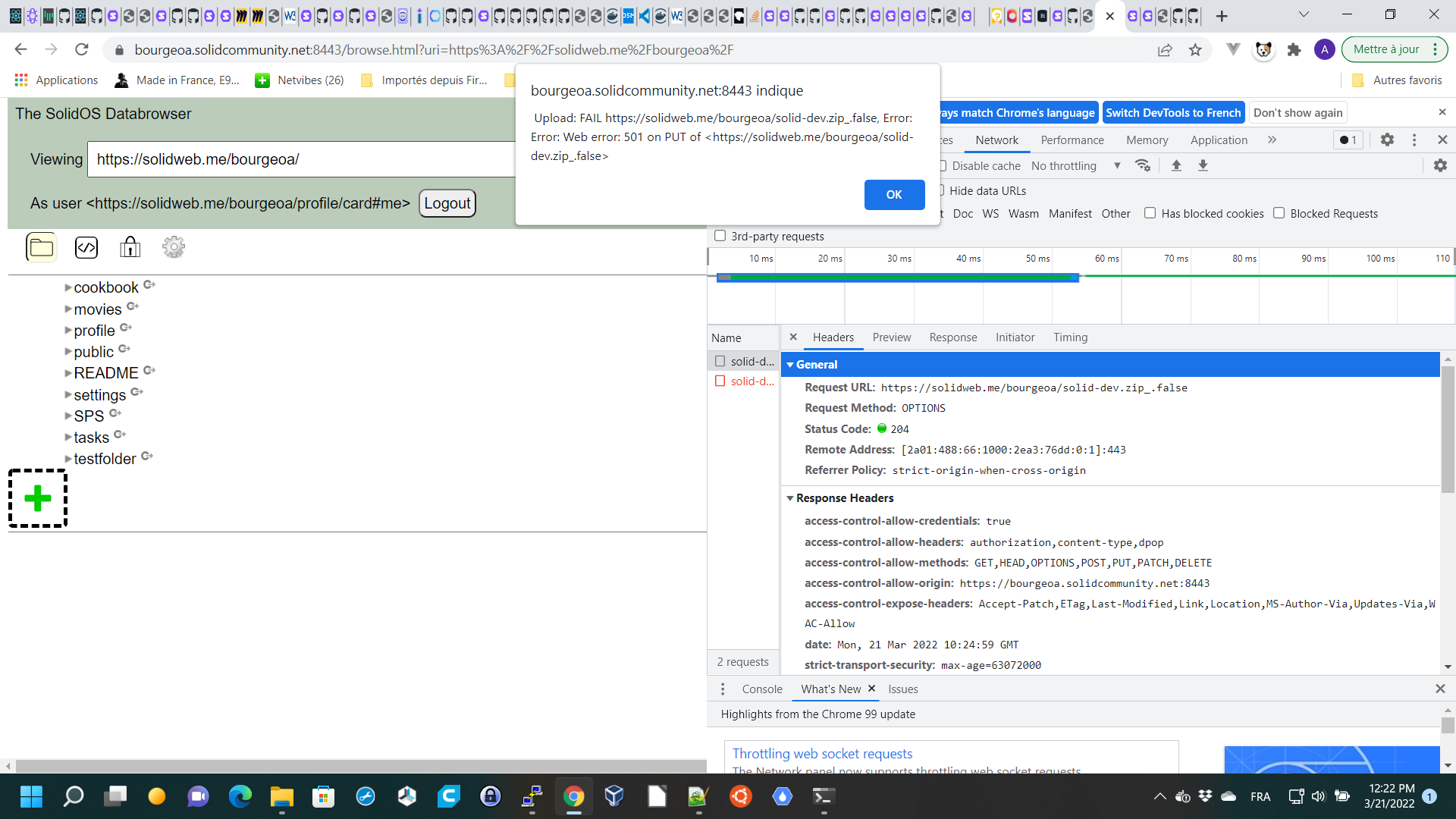Open DevTools network settings gear
This screenshot has width=1456, height=819.
point(1440,165)
